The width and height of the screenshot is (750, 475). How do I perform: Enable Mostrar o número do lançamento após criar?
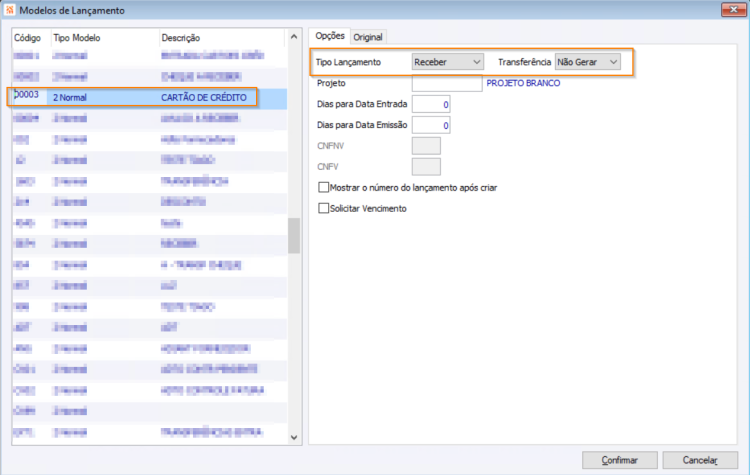(324, 188)
